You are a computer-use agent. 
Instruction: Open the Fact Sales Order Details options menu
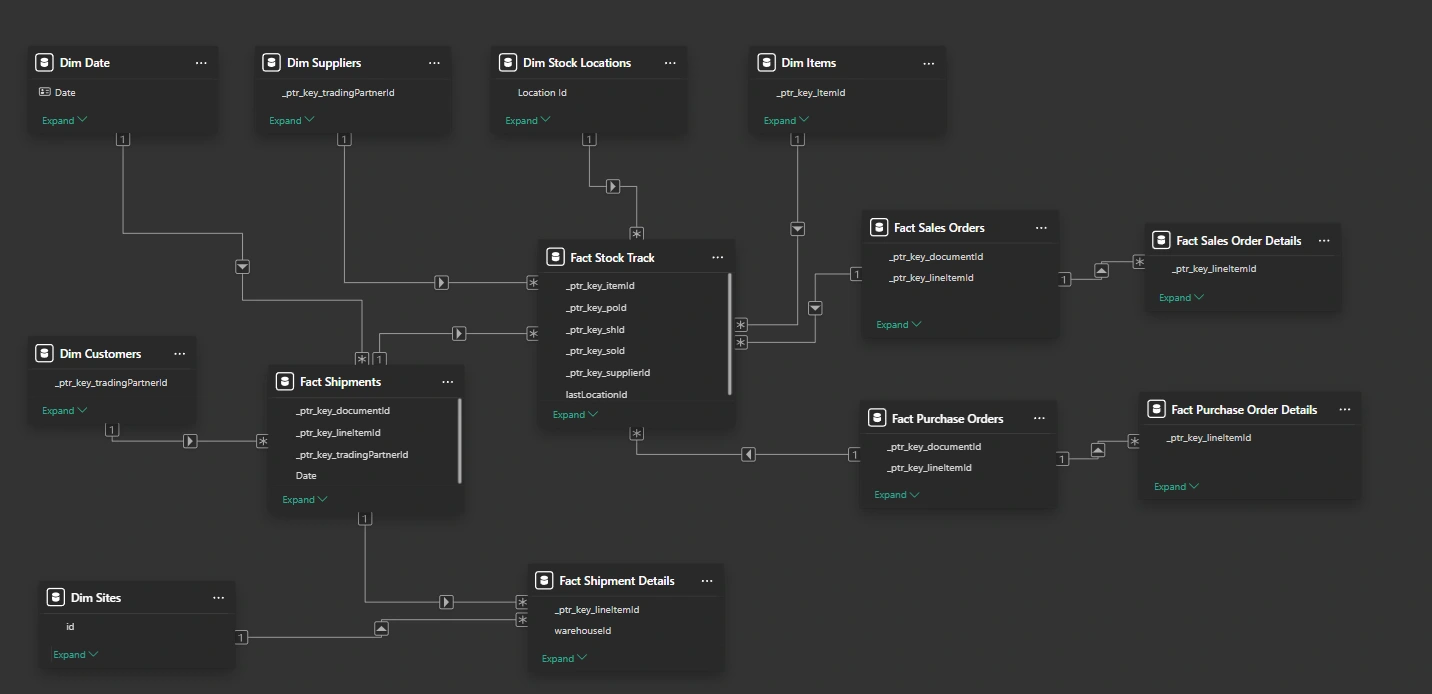[x=1324, y=240]
